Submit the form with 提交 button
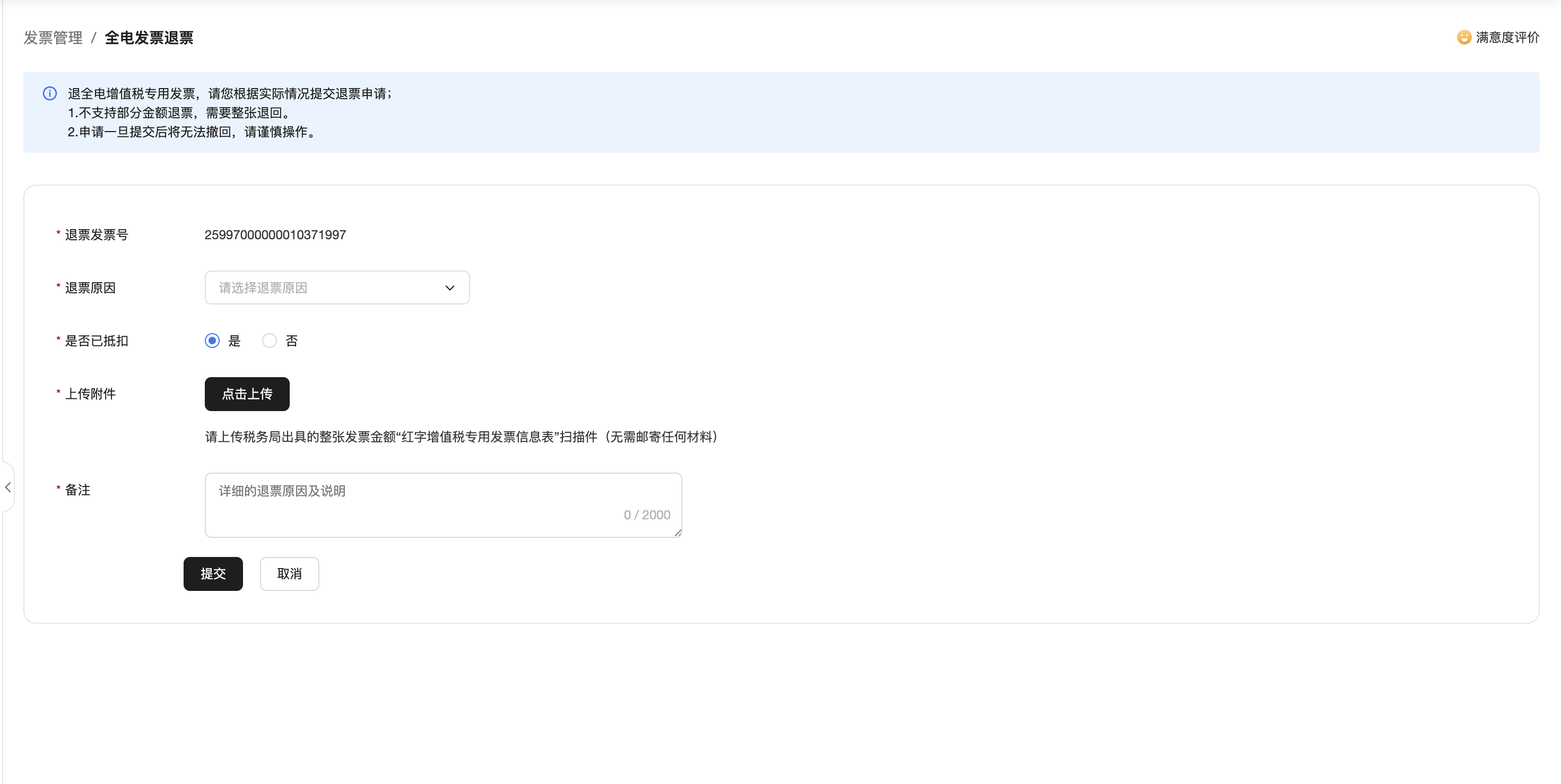Screen dimensions: 1561x784 (213, 573)
